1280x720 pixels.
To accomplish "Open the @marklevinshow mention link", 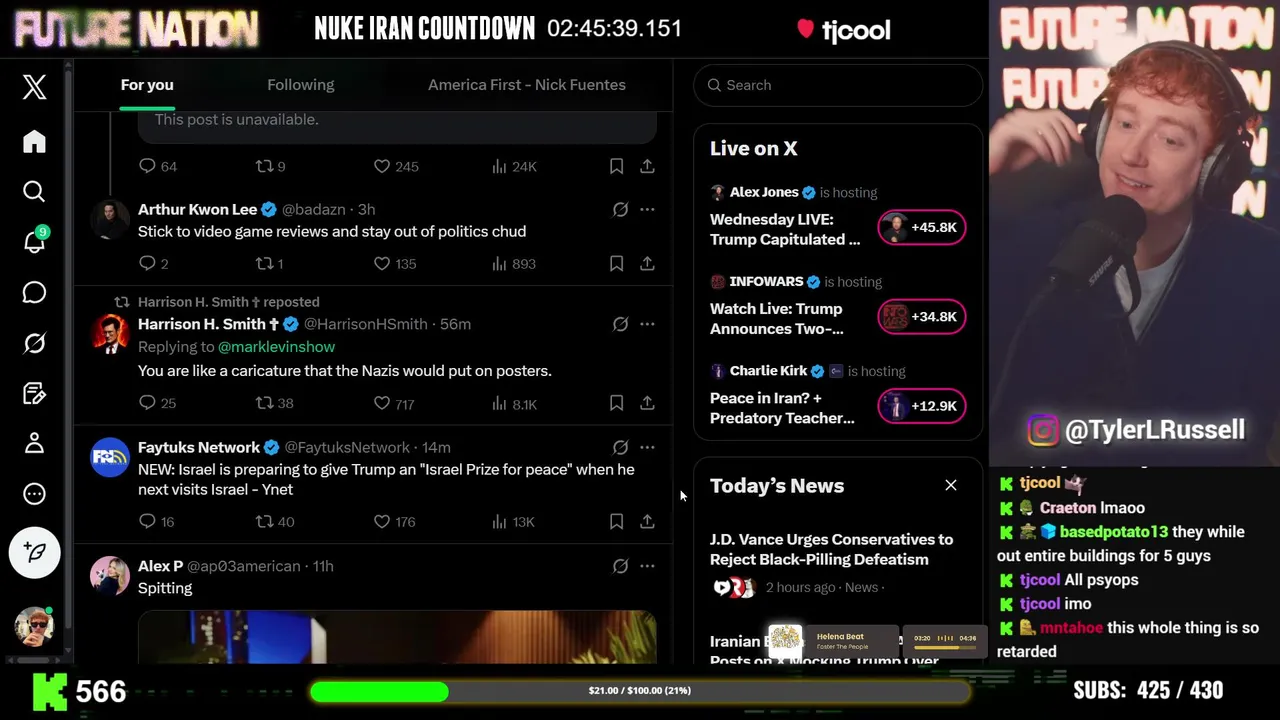I will 276,346.
